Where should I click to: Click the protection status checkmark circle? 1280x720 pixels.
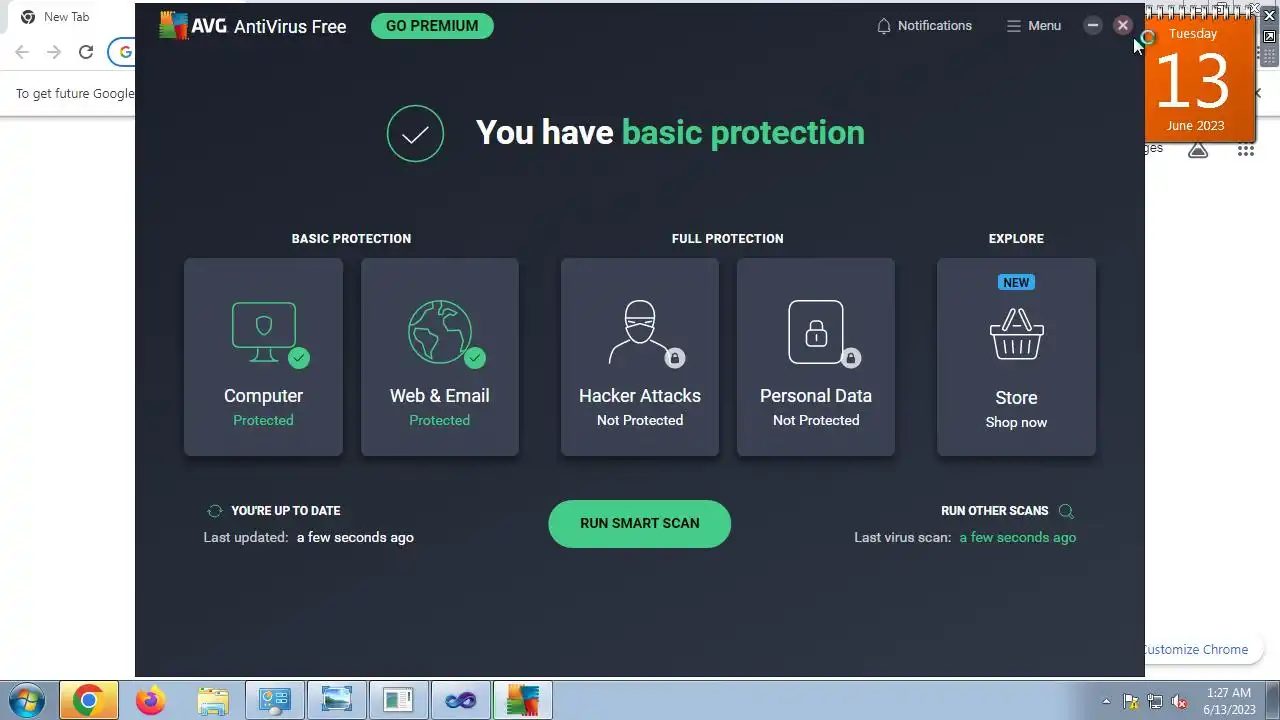(415, 133)
